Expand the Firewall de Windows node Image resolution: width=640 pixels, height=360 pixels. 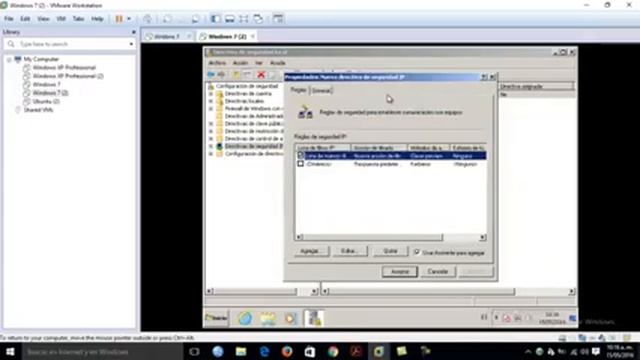[211, 109]
